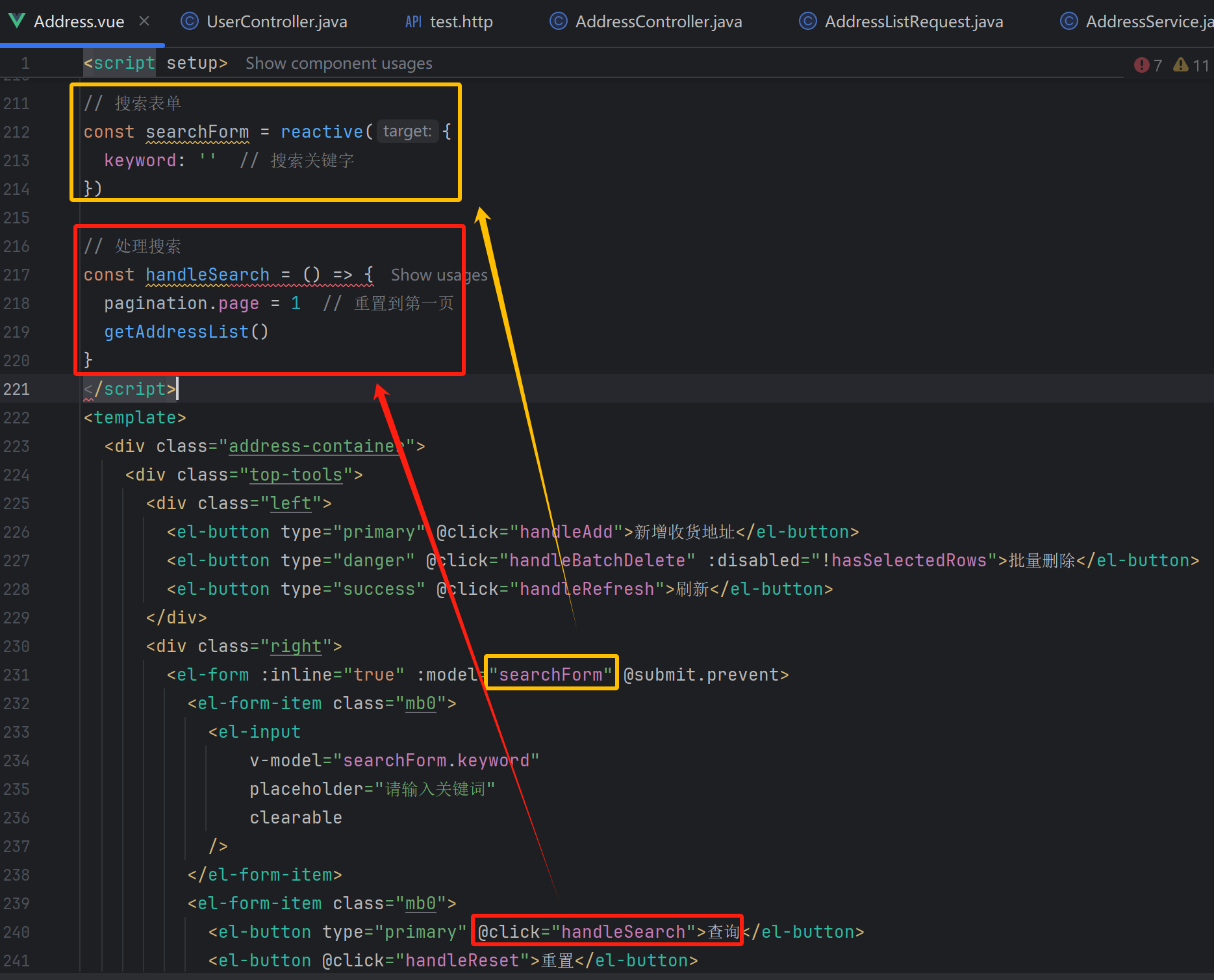Click handleSearch declaration on line 217

tap(207, 275)
